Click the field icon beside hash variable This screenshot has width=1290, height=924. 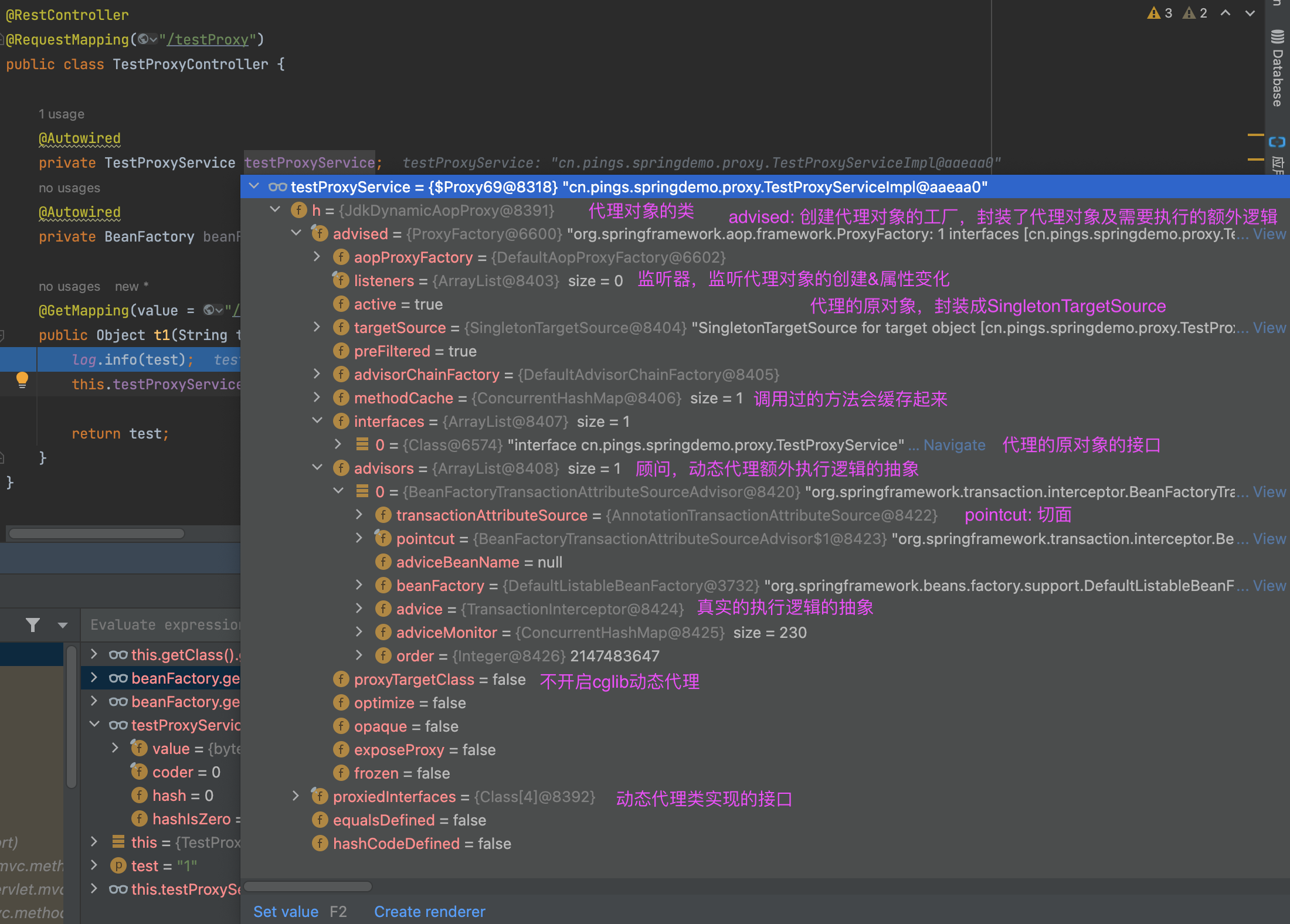pos(139,795)
